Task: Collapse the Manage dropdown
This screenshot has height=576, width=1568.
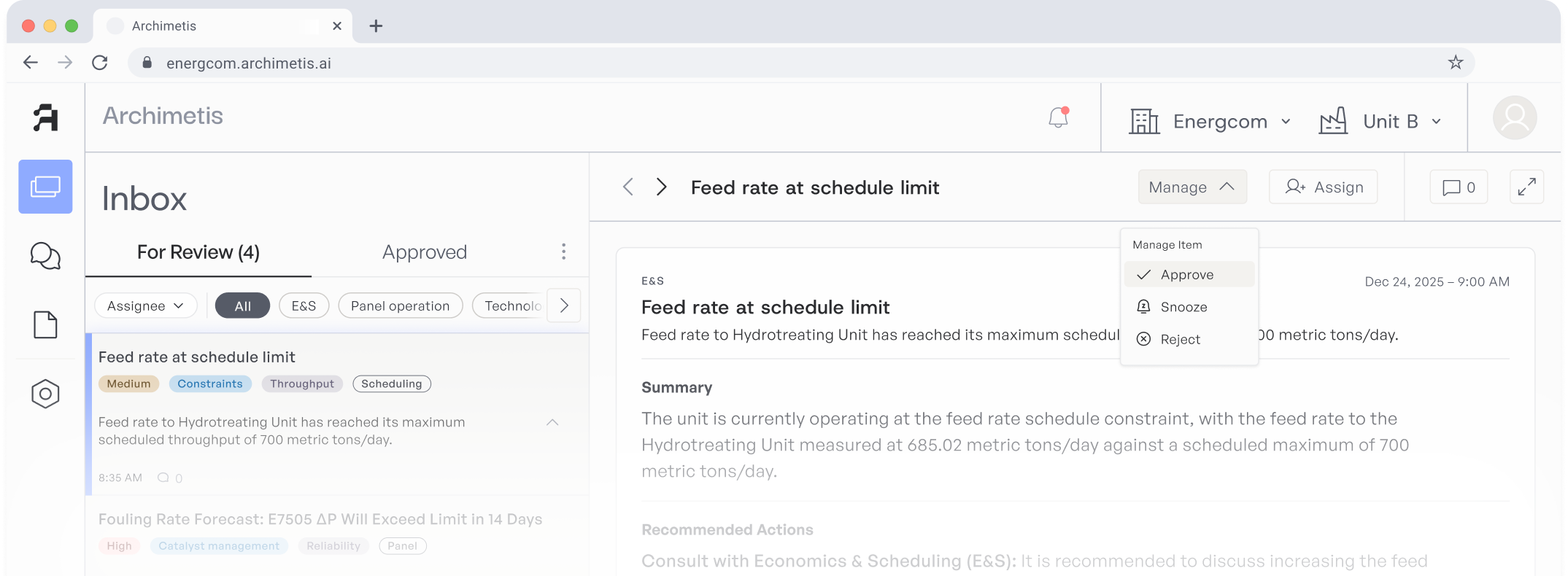Action: [1192, 187]
